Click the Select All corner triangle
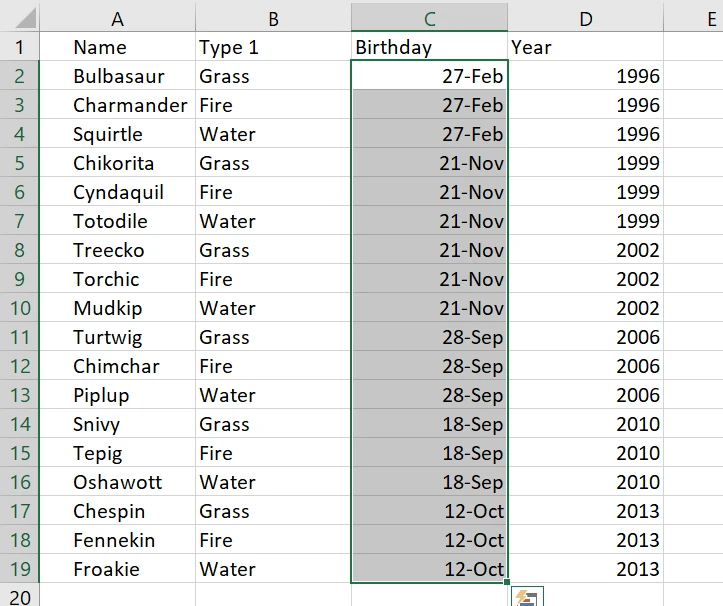The image size is (723, 606). click(25, 18)
